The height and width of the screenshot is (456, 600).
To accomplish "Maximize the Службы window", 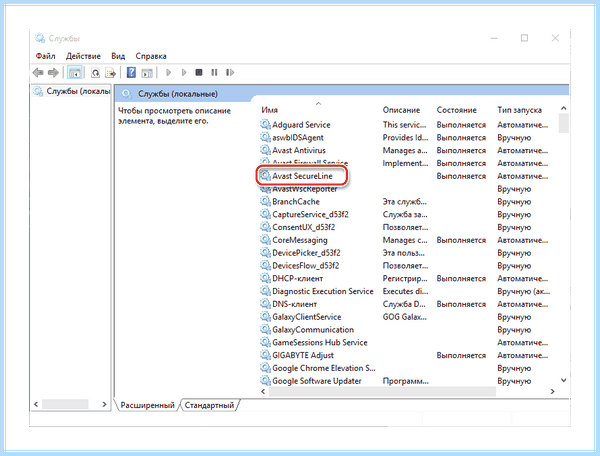I will [525, 38].
